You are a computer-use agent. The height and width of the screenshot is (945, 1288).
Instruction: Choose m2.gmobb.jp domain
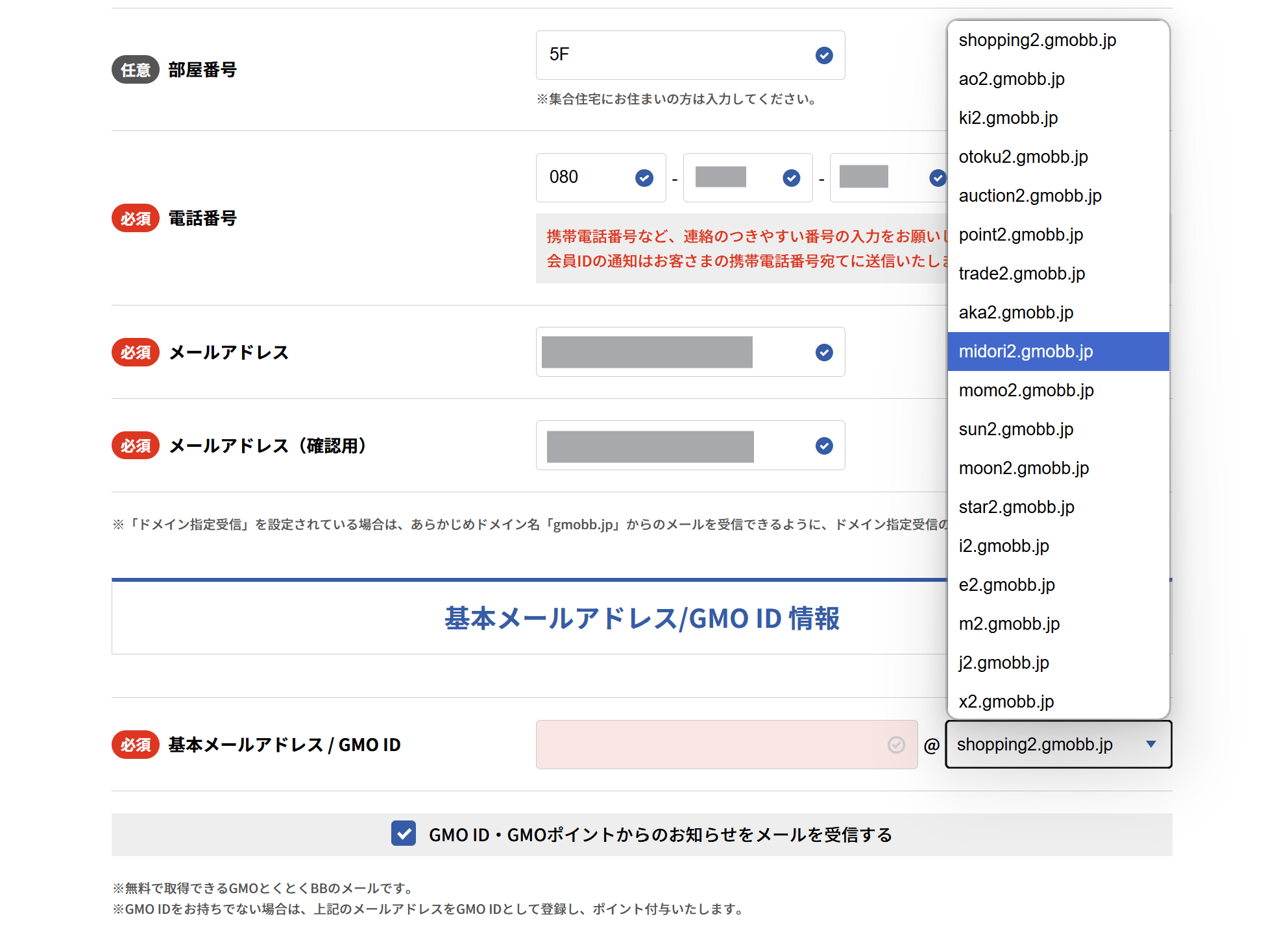point(1058,624)
